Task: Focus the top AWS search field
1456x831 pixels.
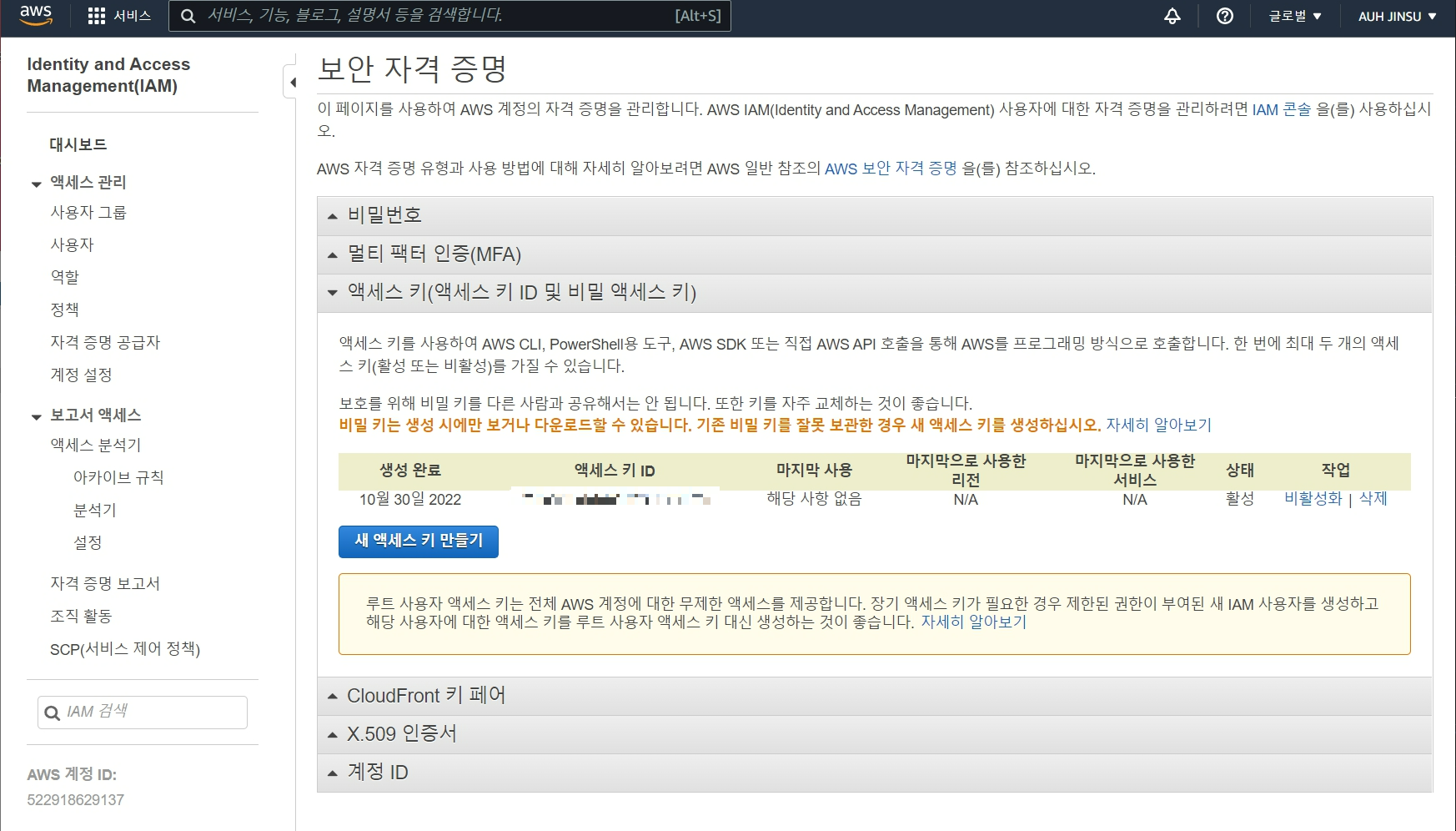Action: pyautogui.click(x=450, y=16)
